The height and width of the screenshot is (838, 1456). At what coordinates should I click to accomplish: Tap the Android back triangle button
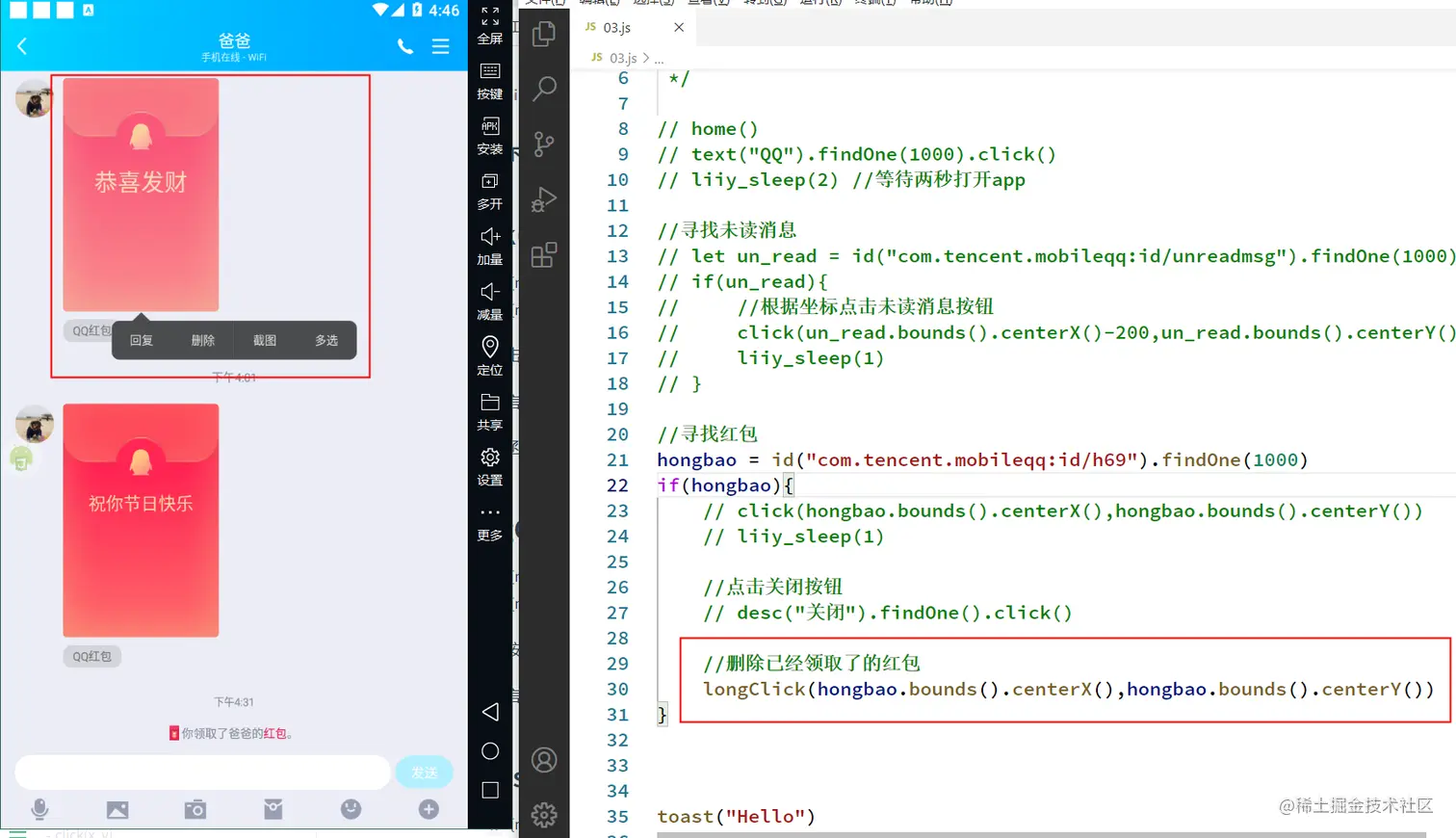(x=490, y=712)
